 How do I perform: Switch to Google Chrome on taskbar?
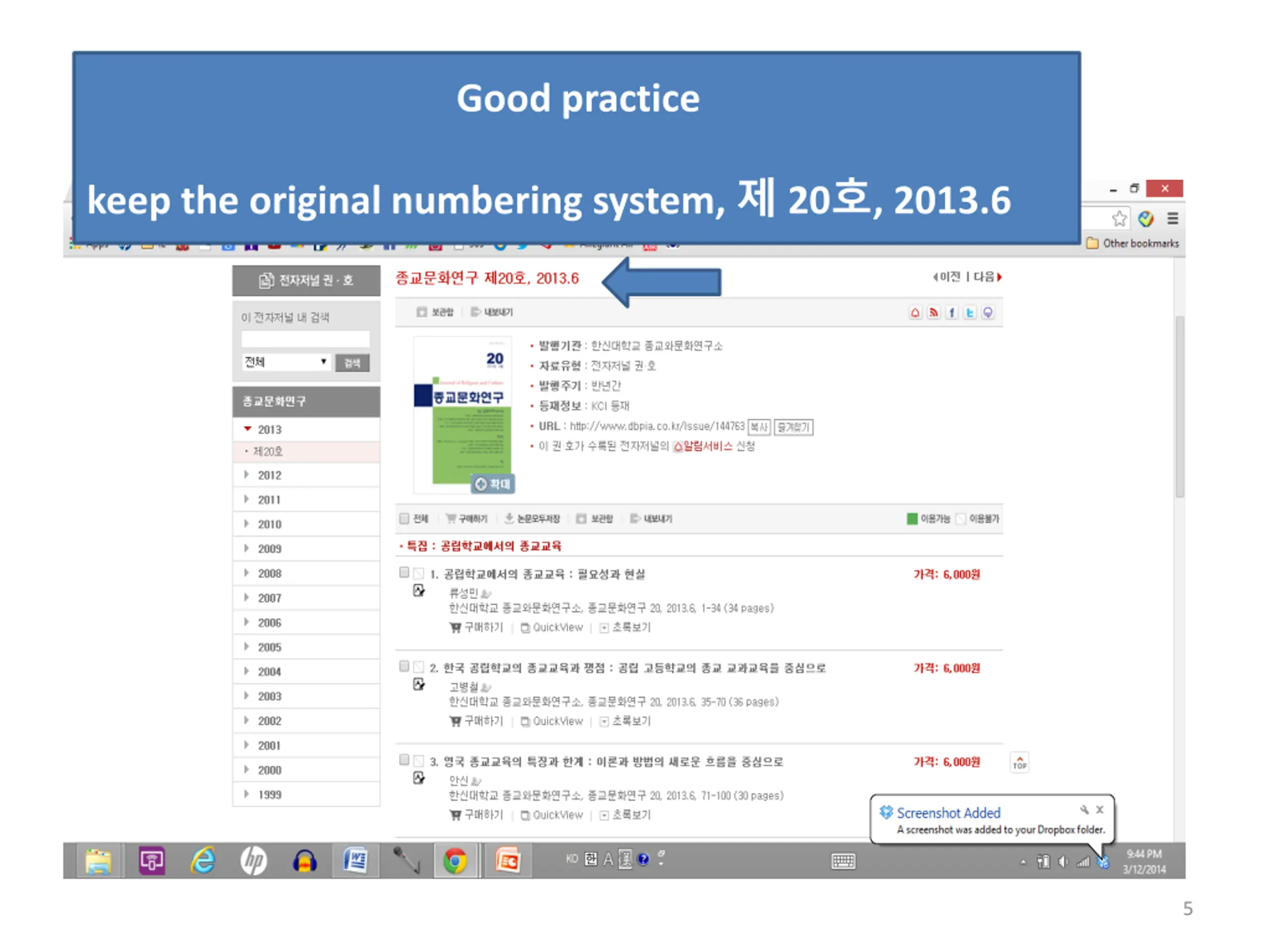[x=455, y=861]
